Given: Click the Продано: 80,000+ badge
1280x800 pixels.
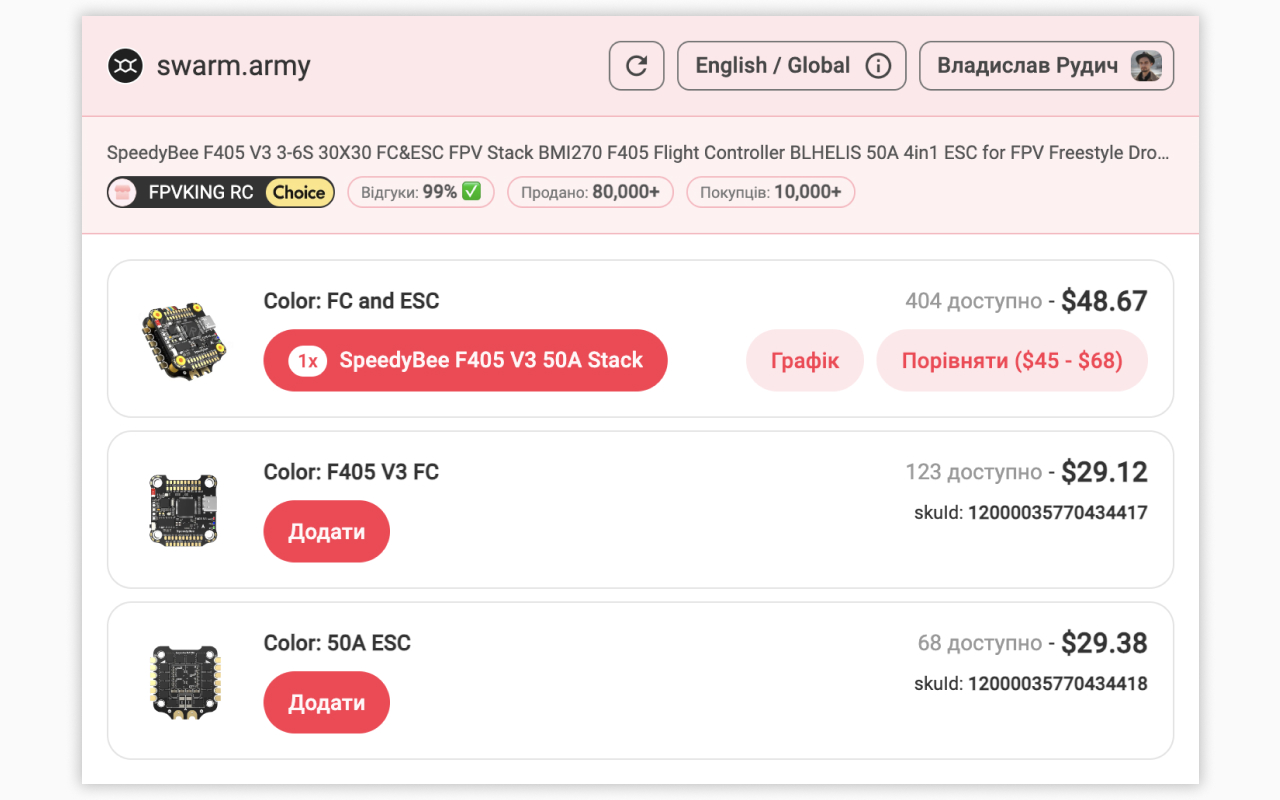Looking at the screenshot, I should click(x=590, y=192).
